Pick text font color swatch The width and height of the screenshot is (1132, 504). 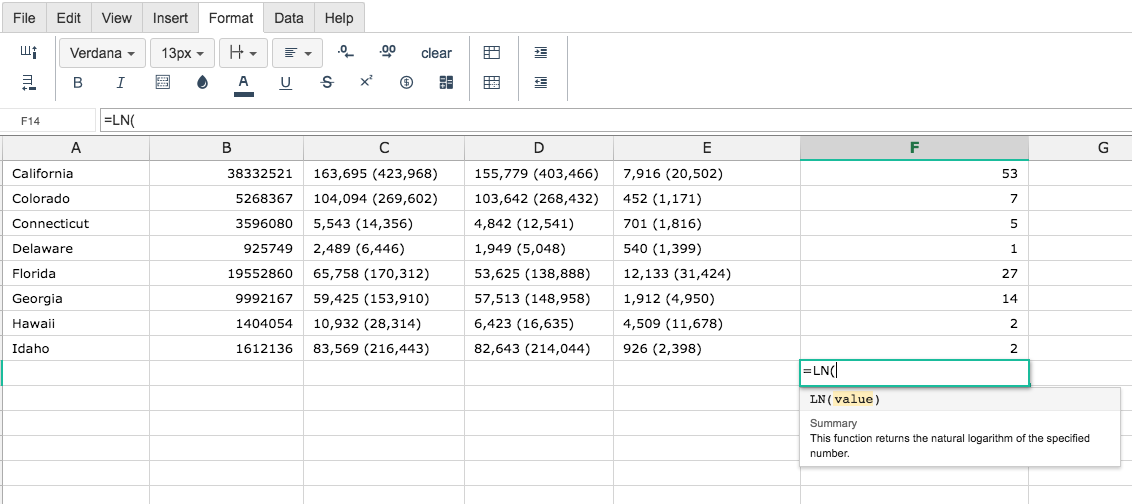tap(243, 84)
